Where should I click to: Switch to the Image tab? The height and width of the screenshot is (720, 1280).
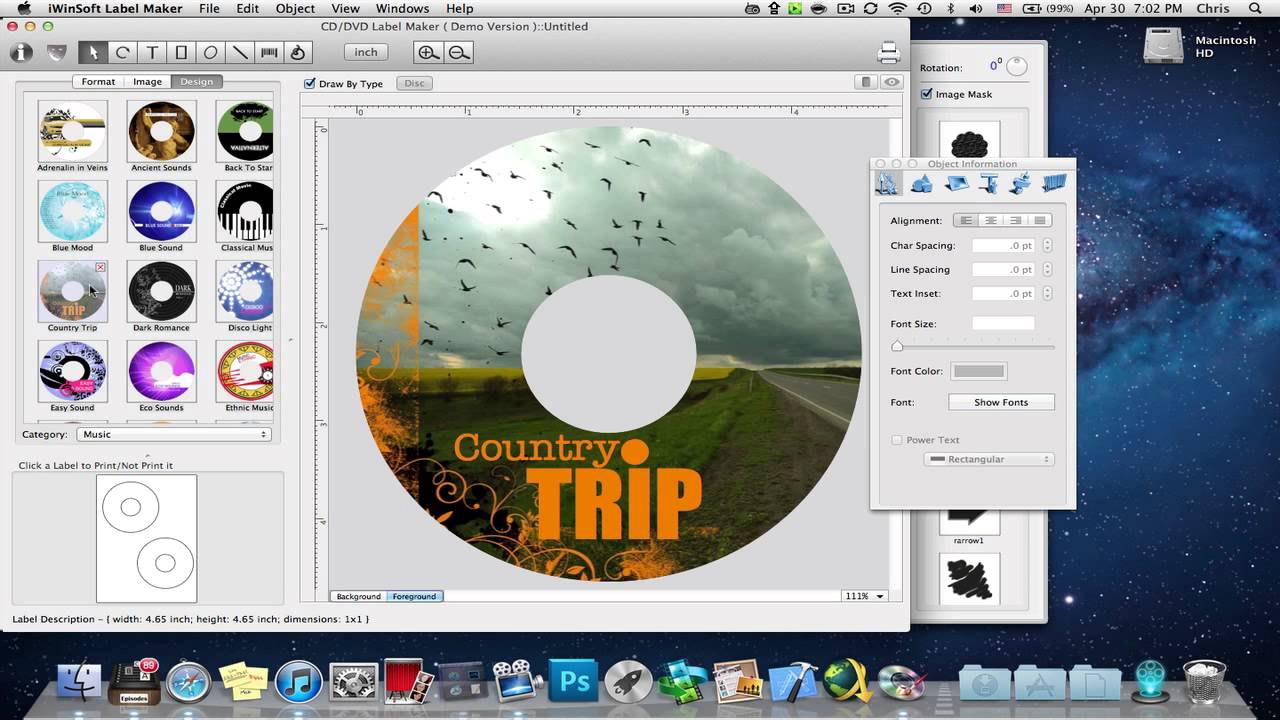147,81
